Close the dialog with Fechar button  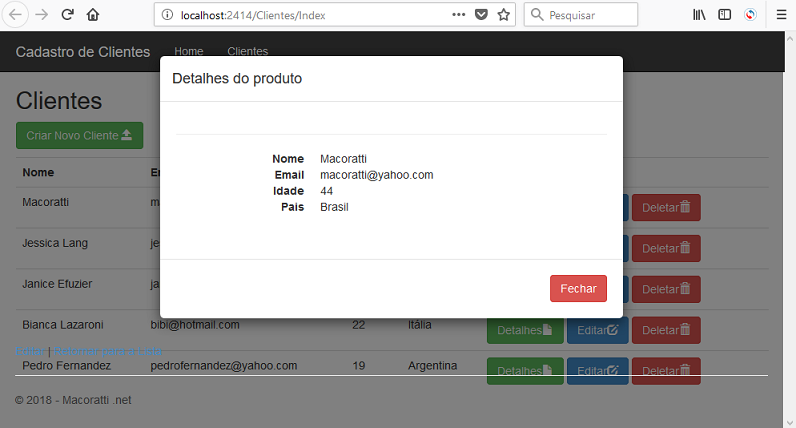(578, 288)
